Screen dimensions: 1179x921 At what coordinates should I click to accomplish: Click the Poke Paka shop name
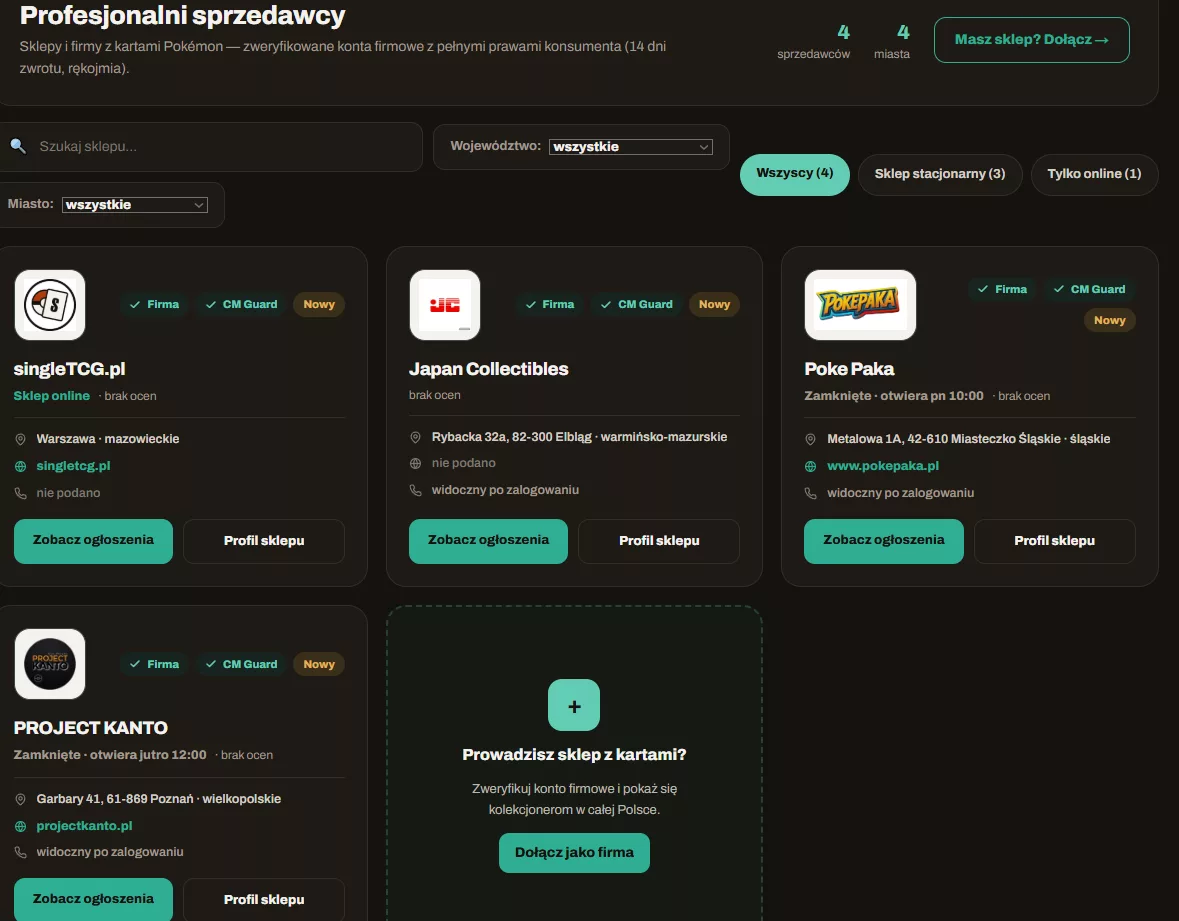[849, 369]
